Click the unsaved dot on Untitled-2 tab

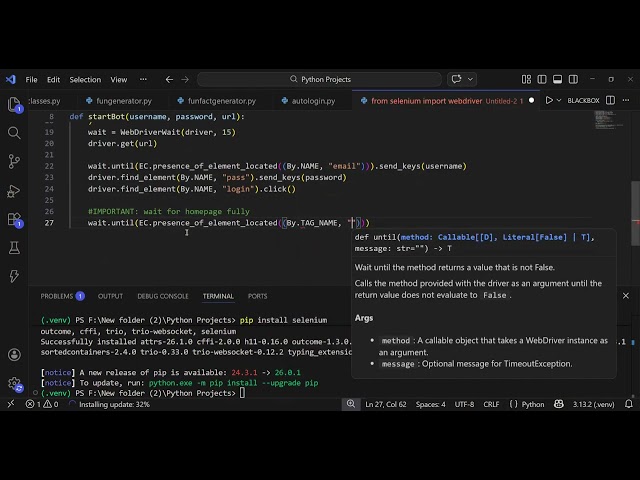pos(531,100)
